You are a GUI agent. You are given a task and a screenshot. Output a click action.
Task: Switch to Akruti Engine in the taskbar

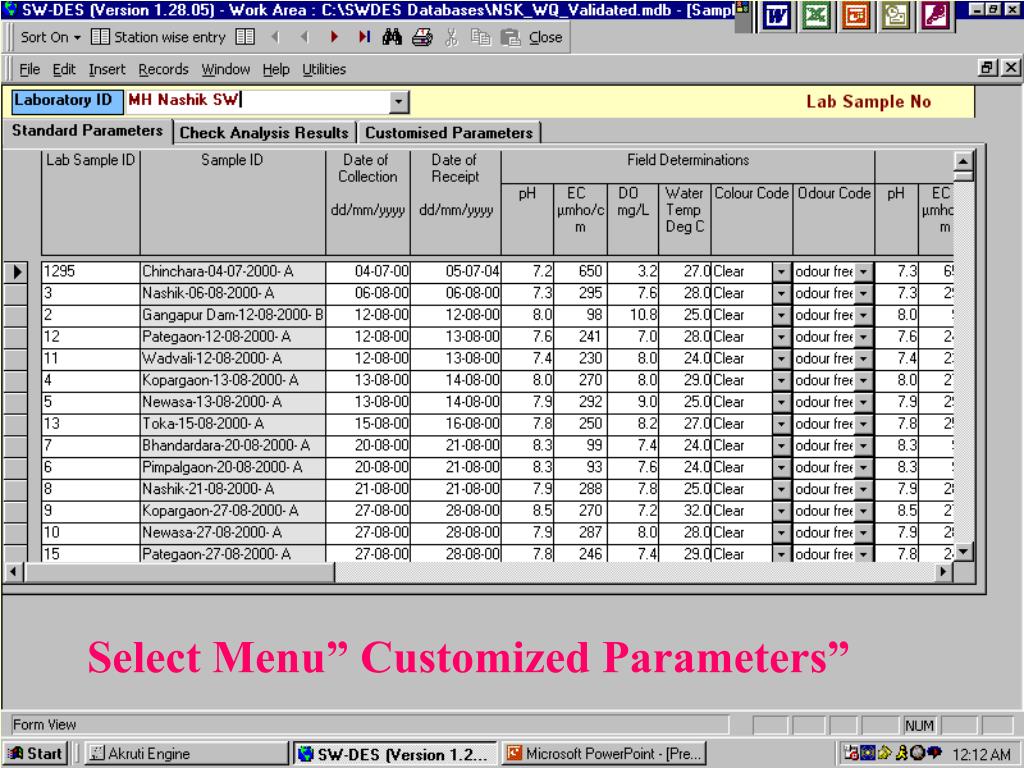click(185, 754)
